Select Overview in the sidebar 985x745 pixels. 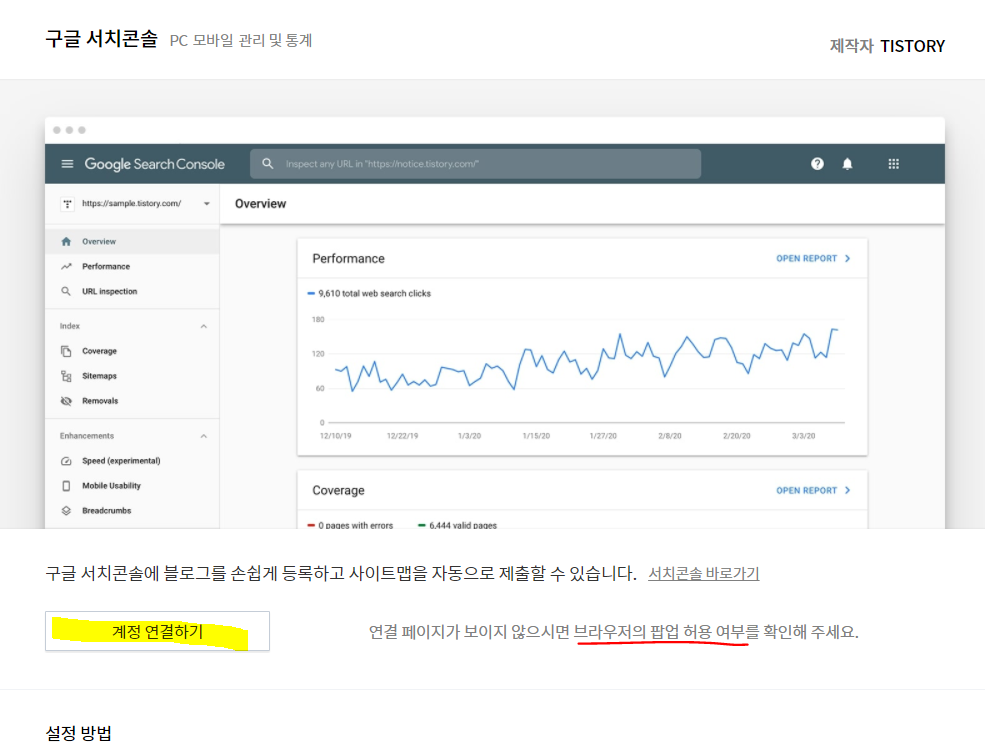pos(133,241)
